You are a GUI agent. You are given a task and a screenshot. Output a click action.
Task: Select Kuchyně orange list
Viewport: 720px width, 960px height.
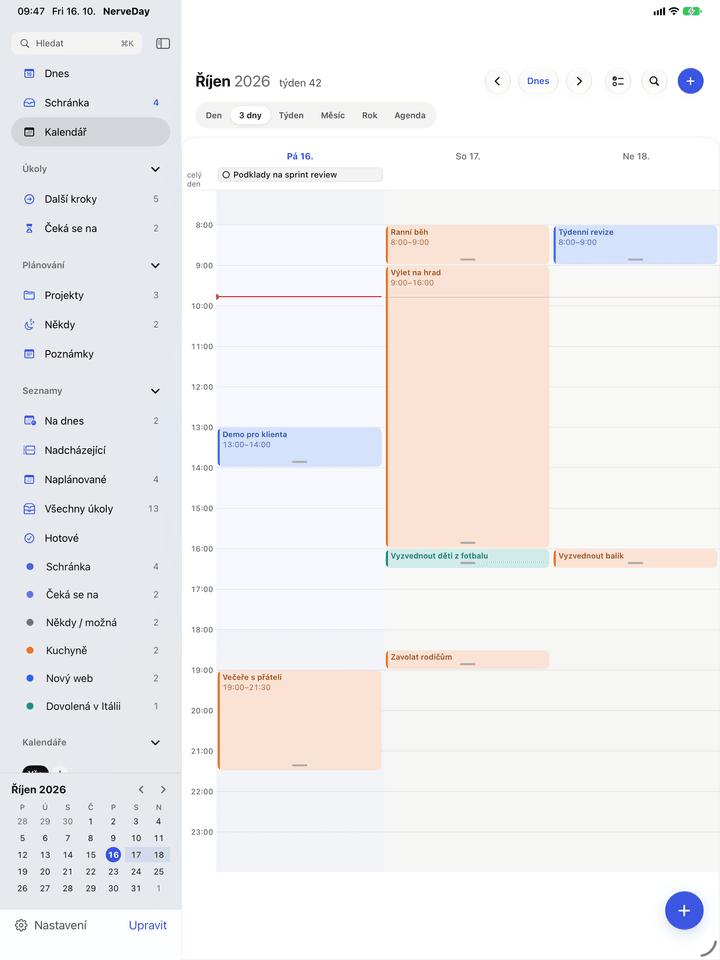point(91,650)
